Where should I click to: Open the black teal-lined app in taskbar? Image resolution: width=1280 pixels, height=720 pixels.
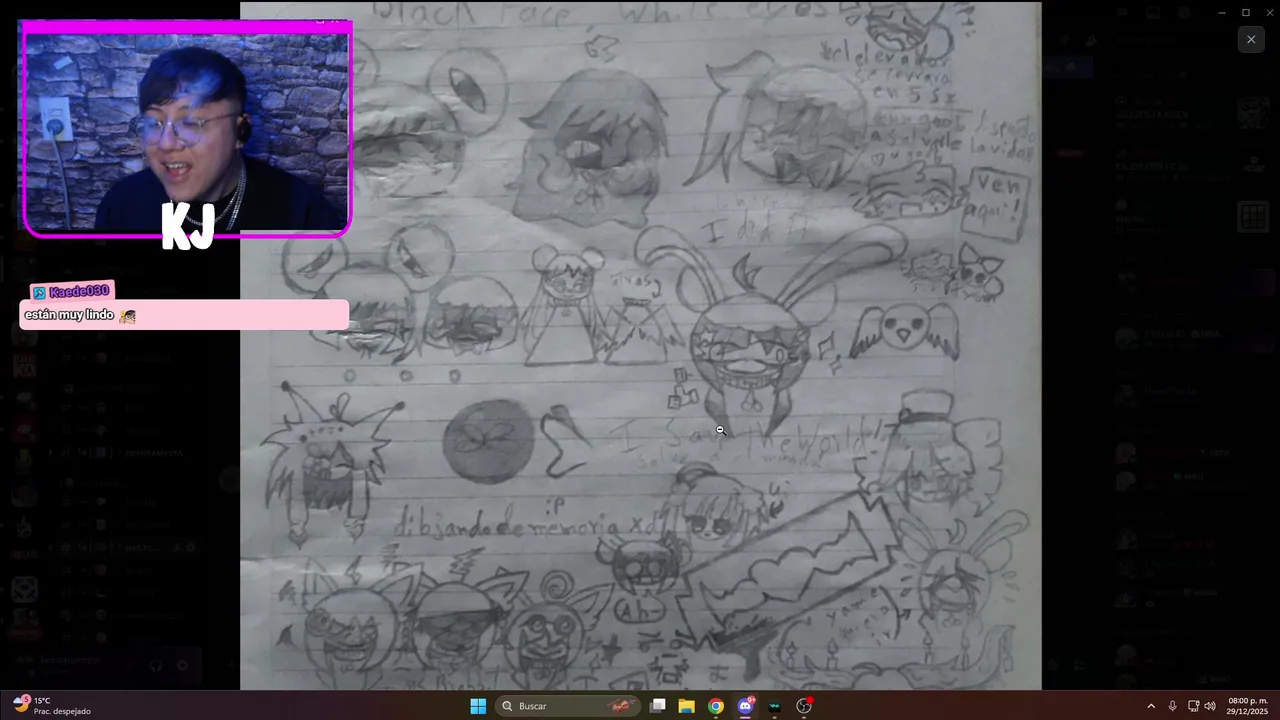click(774, 706)
